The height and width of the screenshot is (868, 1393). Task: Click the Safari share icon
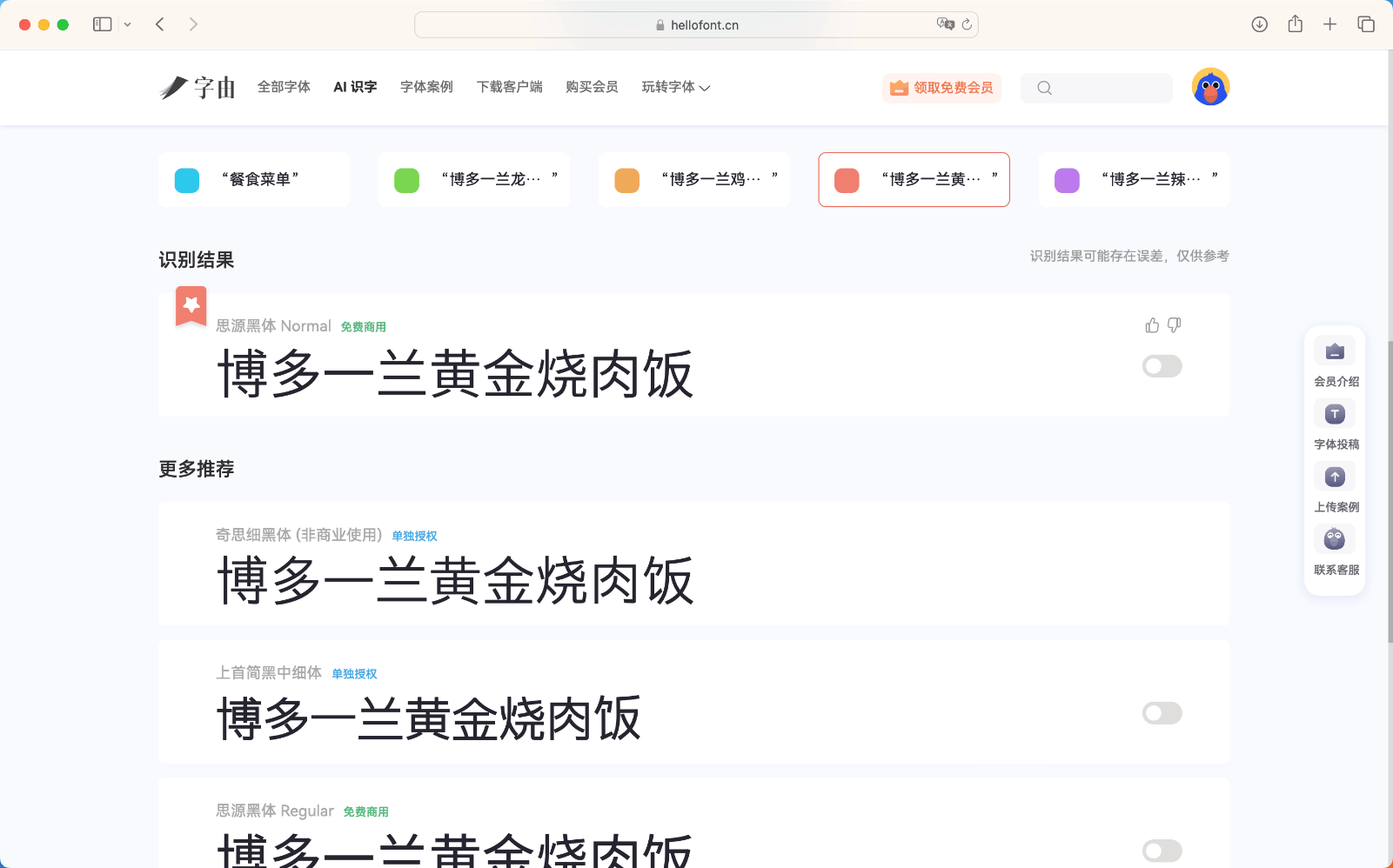(1295, 23)
